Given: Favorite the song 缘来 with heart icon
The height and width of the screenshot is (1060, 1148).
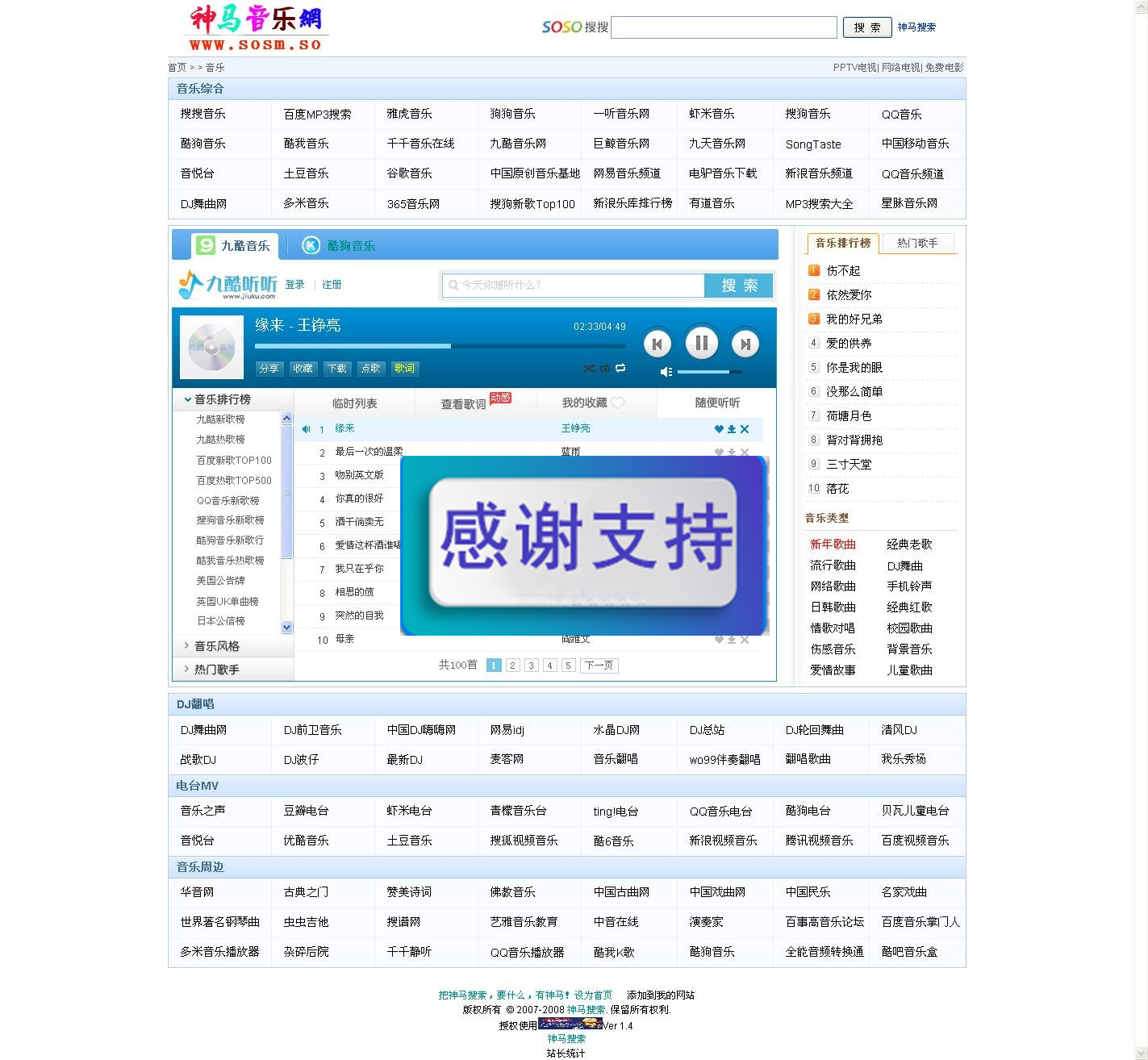Looking at the screenshot, I should pos(719,429).
